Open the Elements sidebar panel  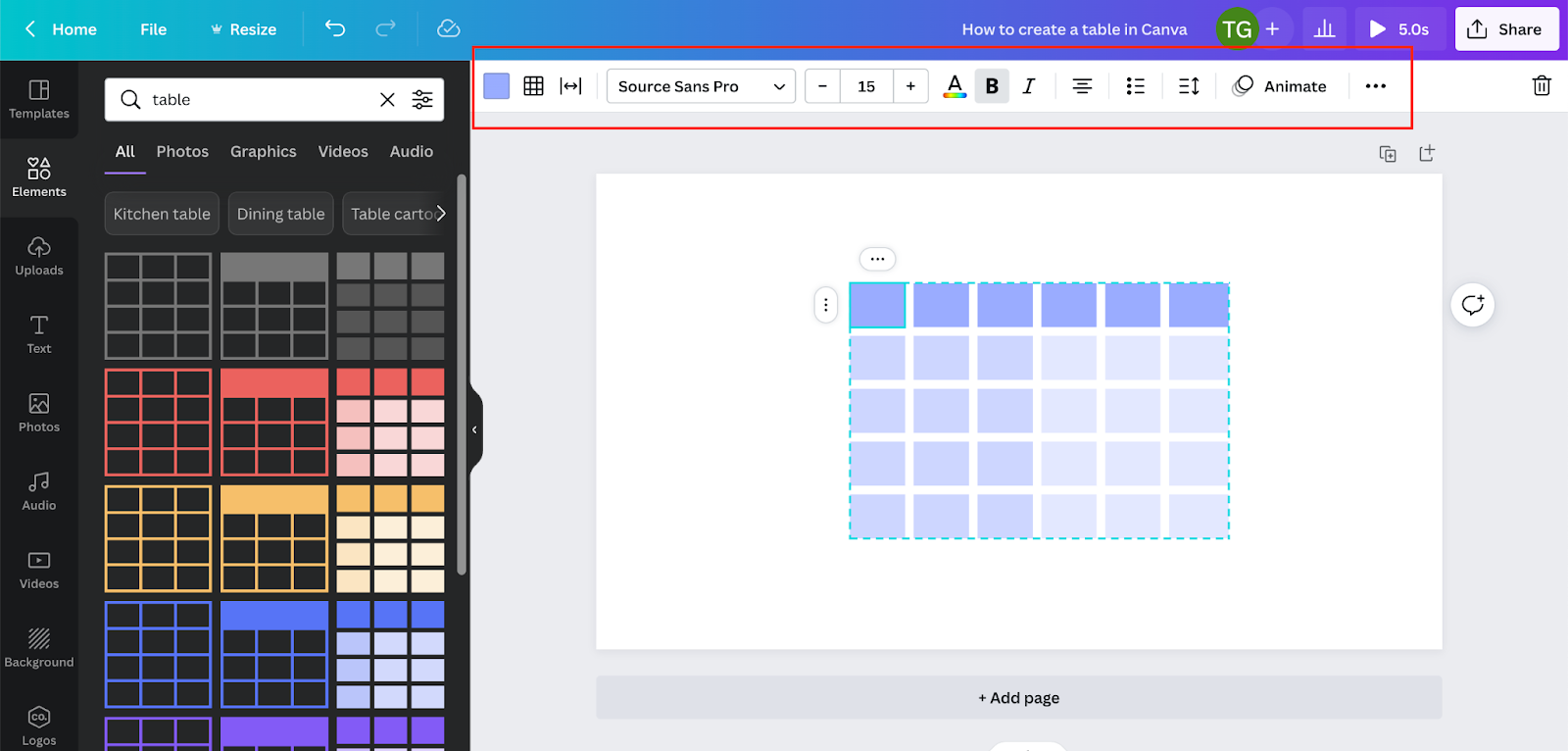(x=39, y=178)
